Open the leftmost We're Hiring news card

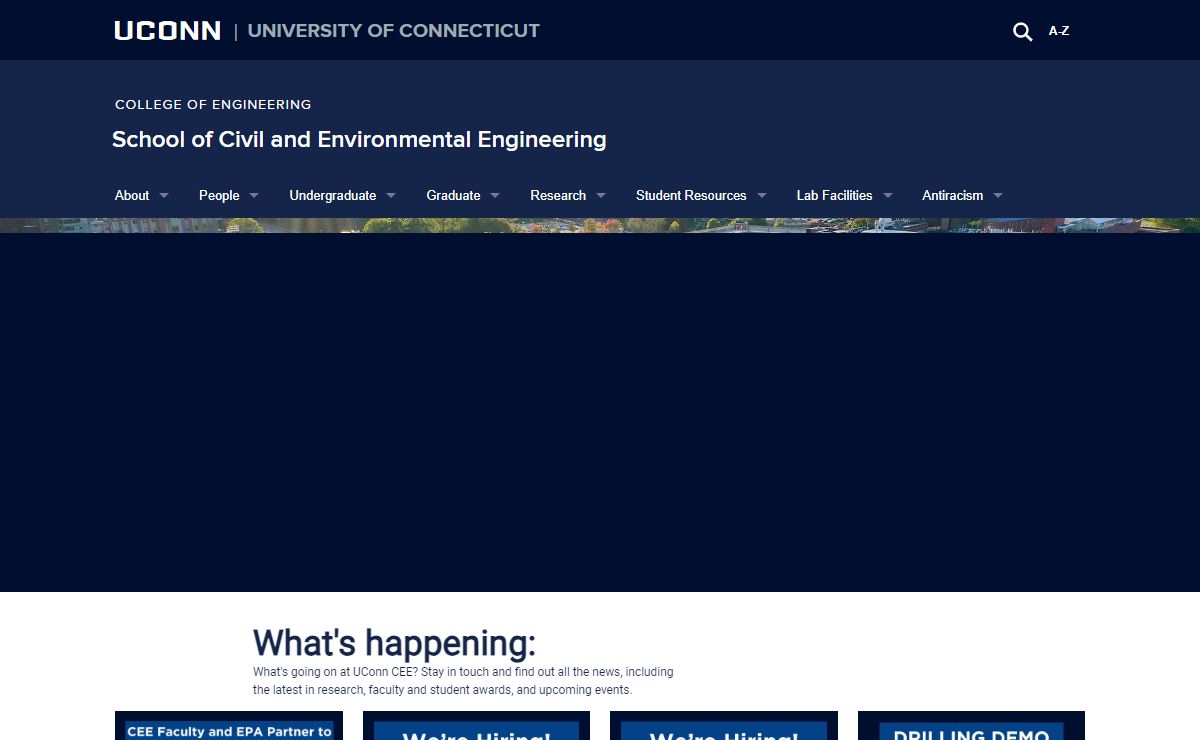[x=476, y=728]
